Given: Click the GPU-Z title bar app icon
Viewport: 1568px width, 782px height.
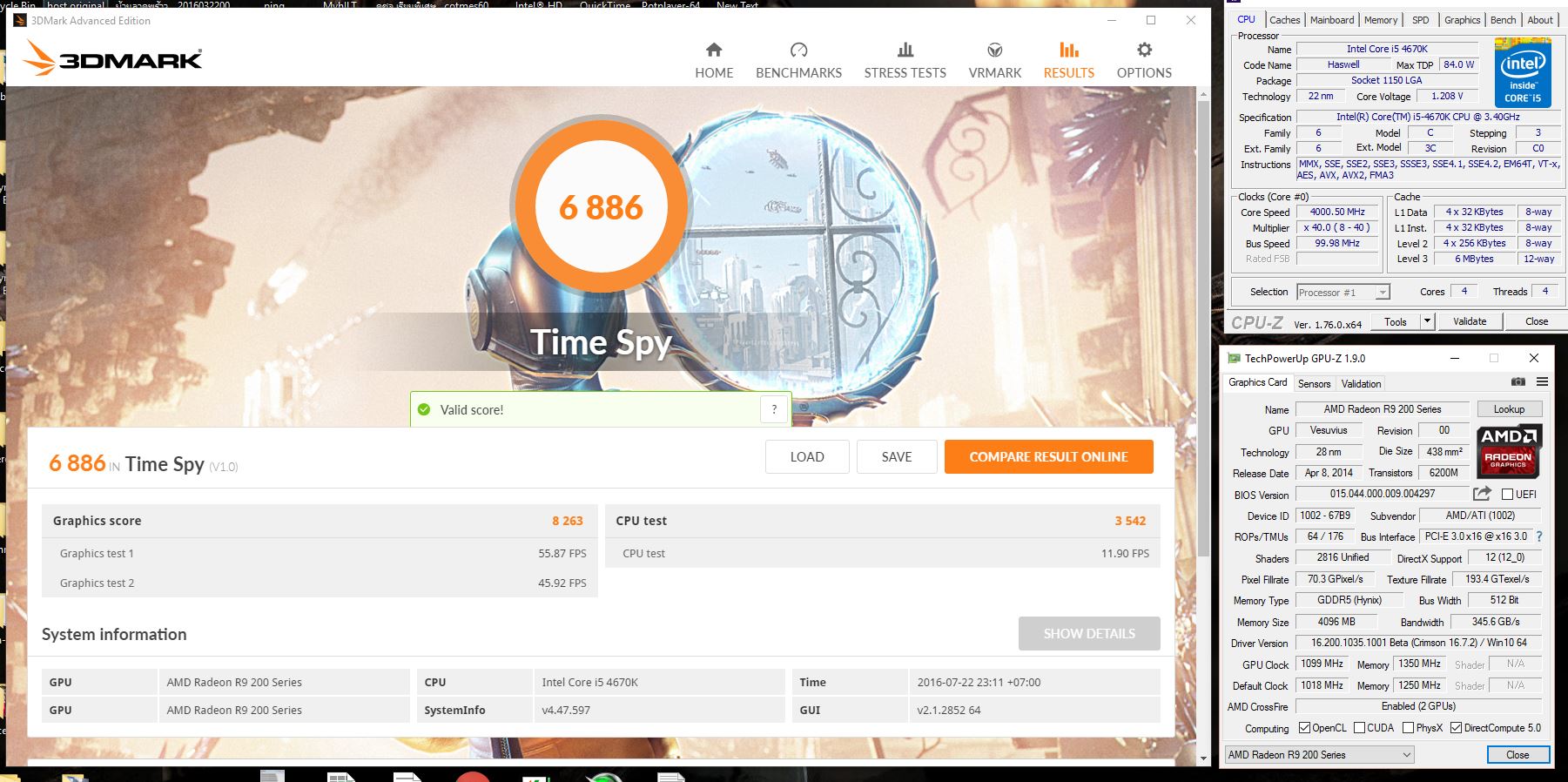Looking at the screenshot, I should (1233, 358).
